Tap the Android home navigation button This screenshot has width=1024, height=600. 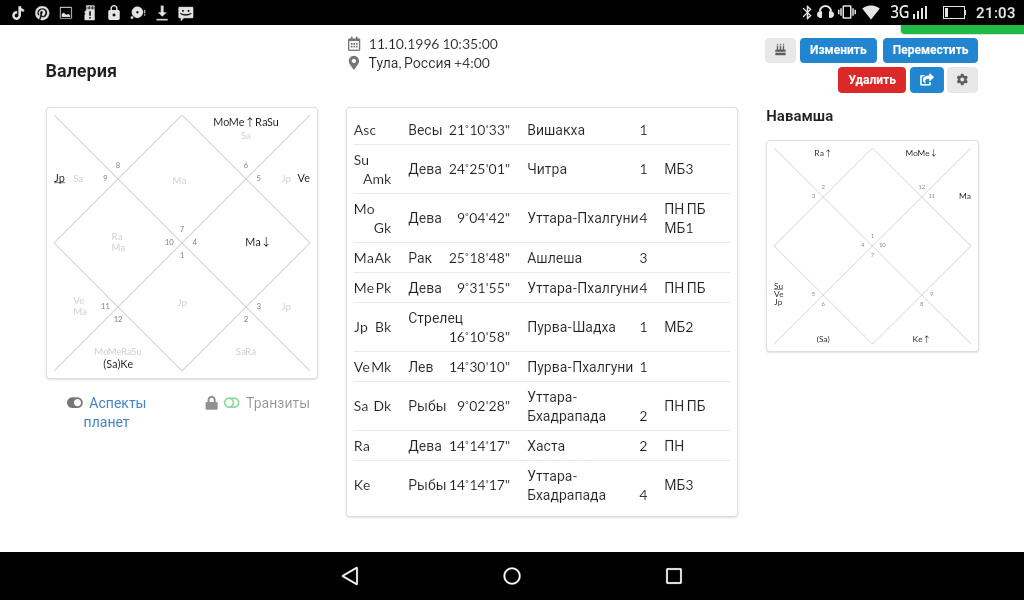pyautogui.click(x=512, y=576)
